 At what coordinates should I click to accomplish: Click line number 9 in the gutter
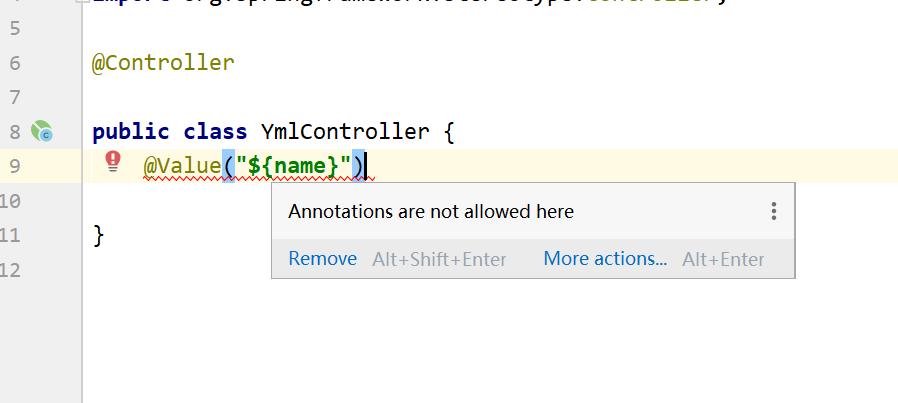point(15,166)
